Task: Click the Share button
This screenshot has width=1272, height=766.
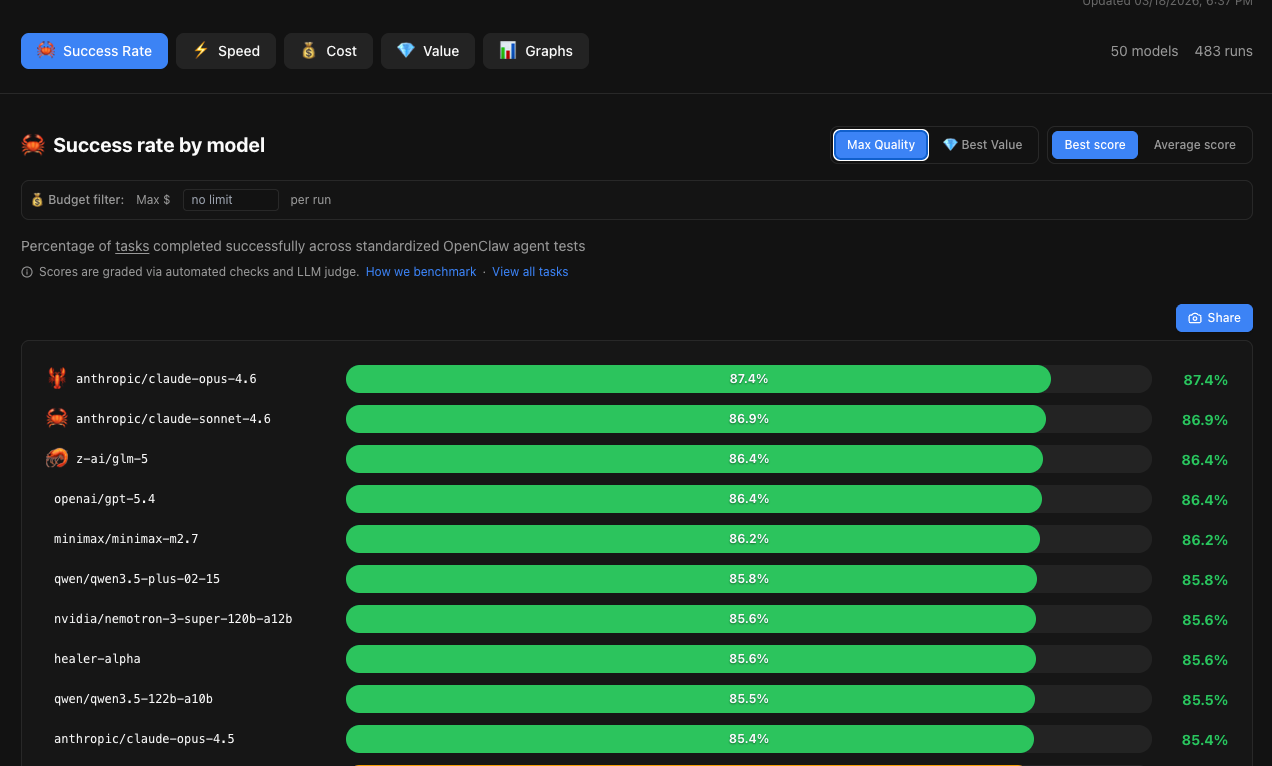Action: point(1214,318)
